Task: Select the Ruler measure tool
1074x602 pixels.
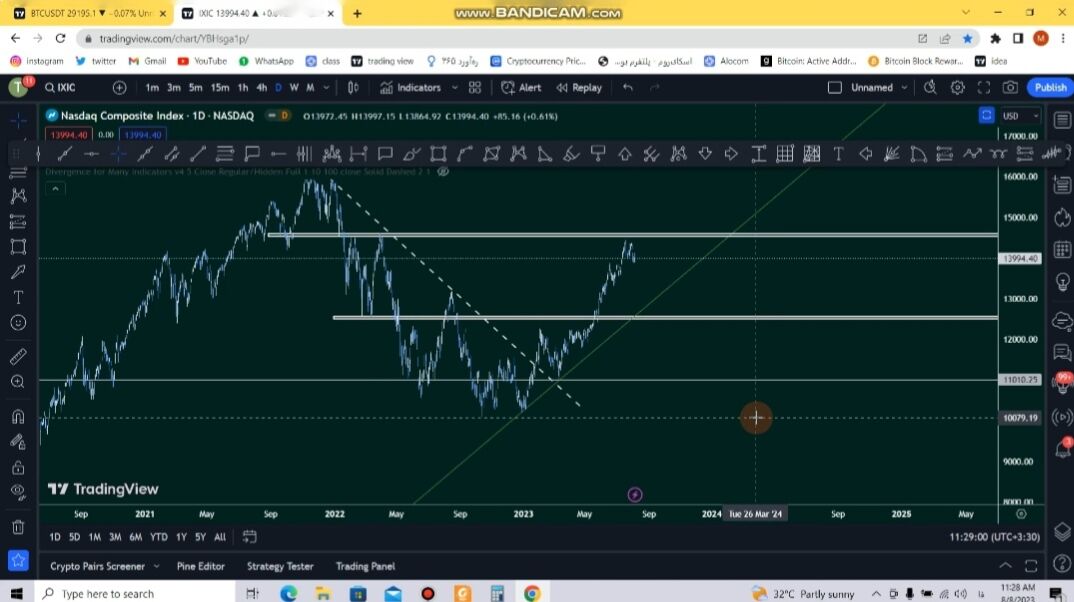Action: coord(18,356)
